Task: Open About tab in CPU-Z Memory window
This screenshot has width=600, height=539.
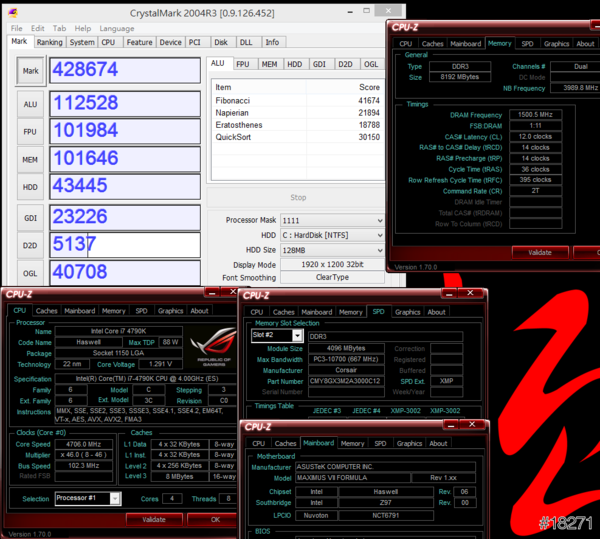Action: [x=585, y=44]
